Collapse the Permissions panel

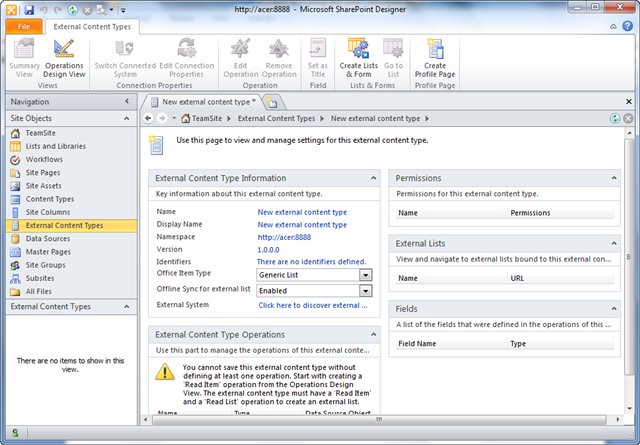point(613,178)
